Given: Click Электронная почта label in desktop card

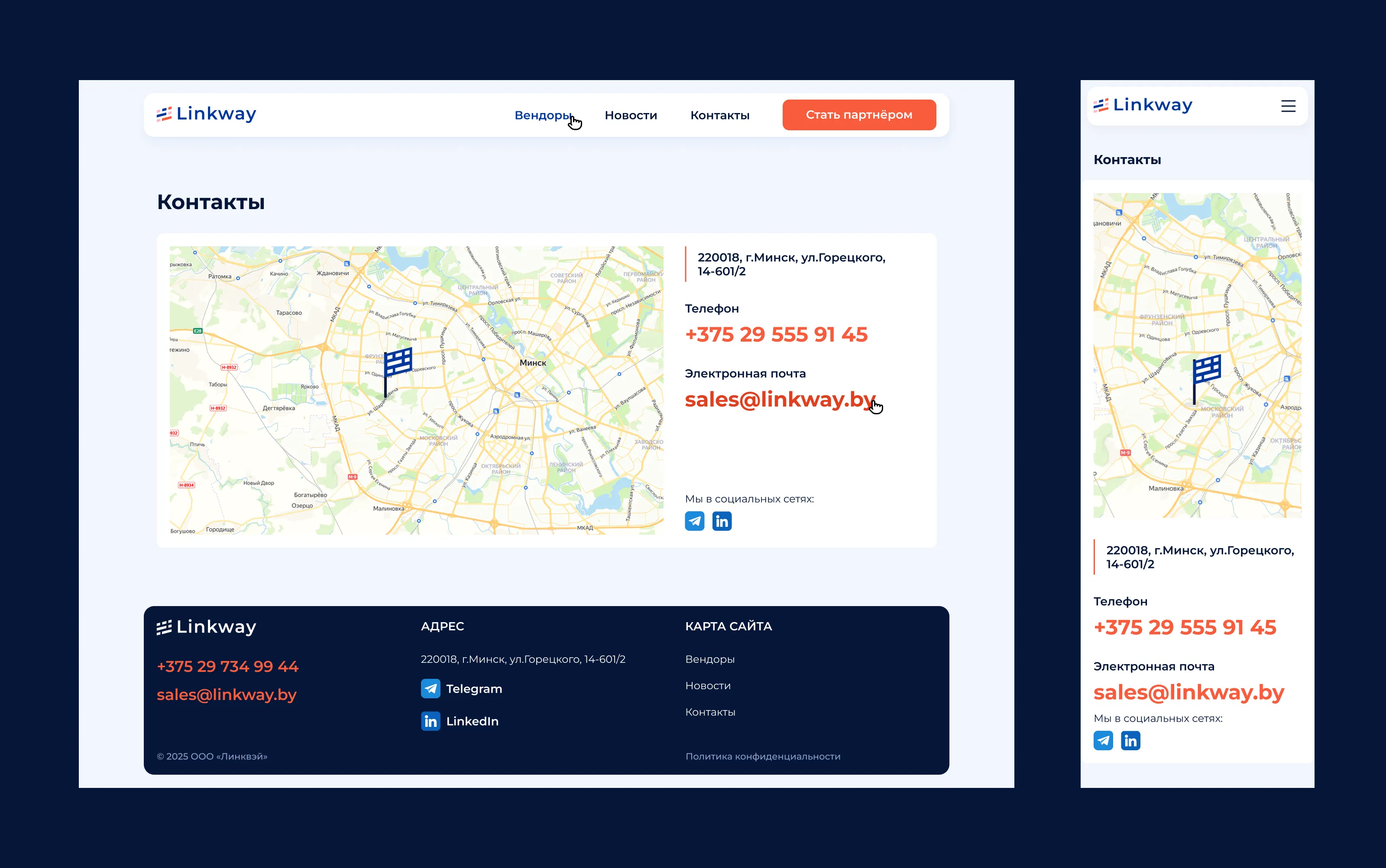Looking at the screenshot, I should pyautogui.click(x=745, y=374).
